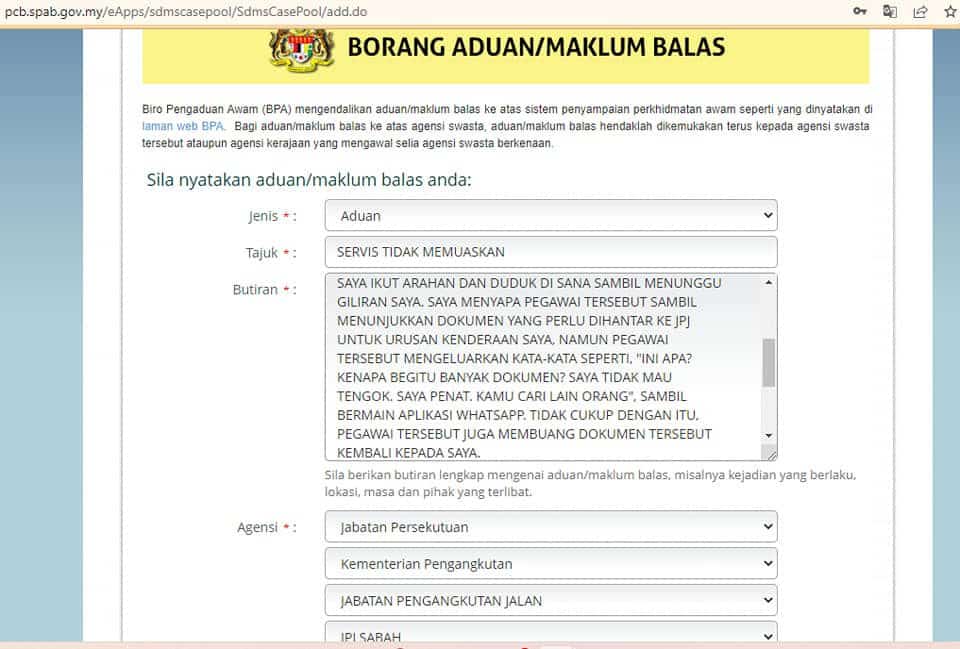Click the share page icon

pos(920,11)
